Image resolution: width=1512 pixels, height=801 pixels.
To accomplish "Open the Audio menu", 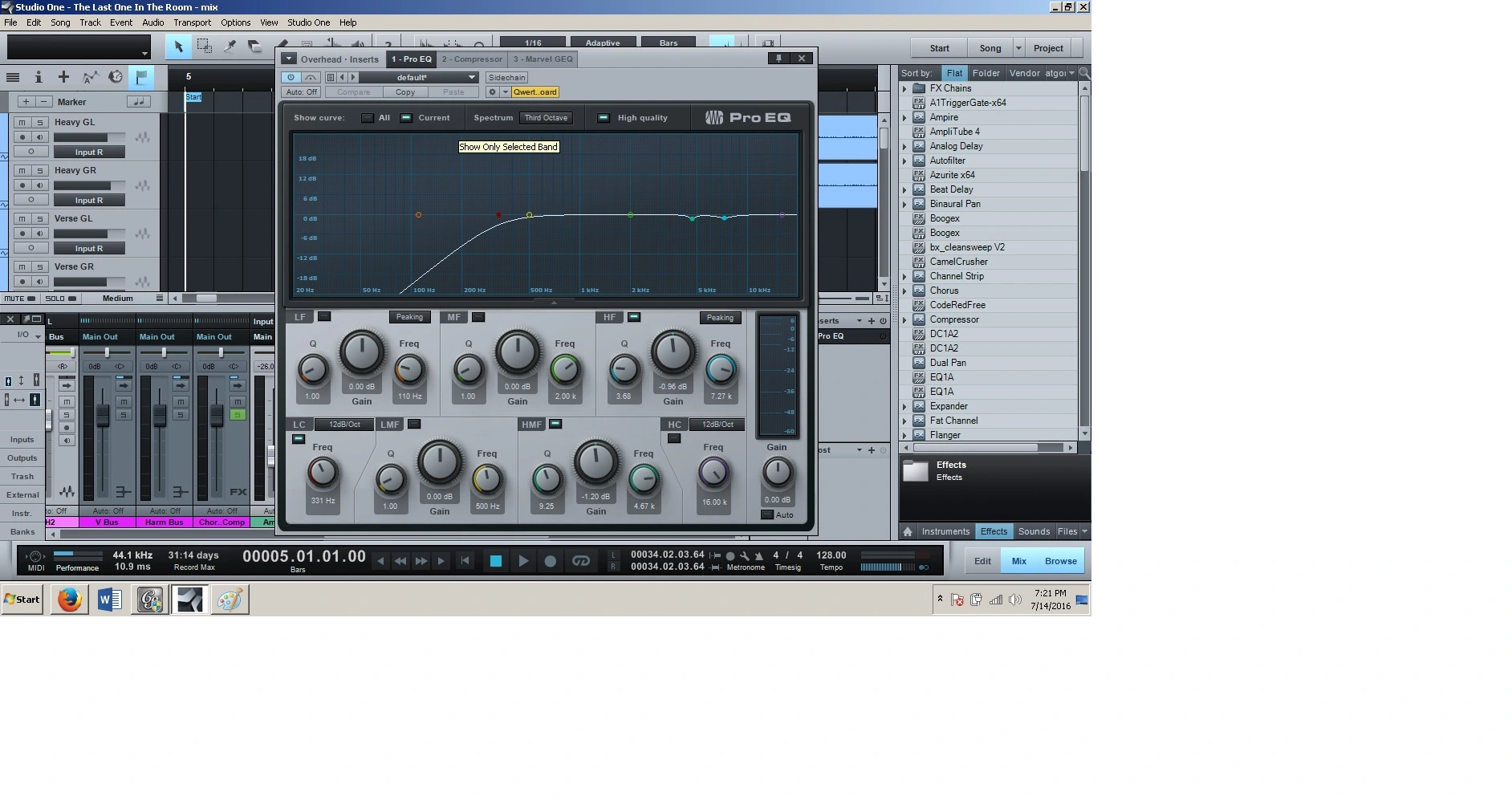I will click(153, 22).
